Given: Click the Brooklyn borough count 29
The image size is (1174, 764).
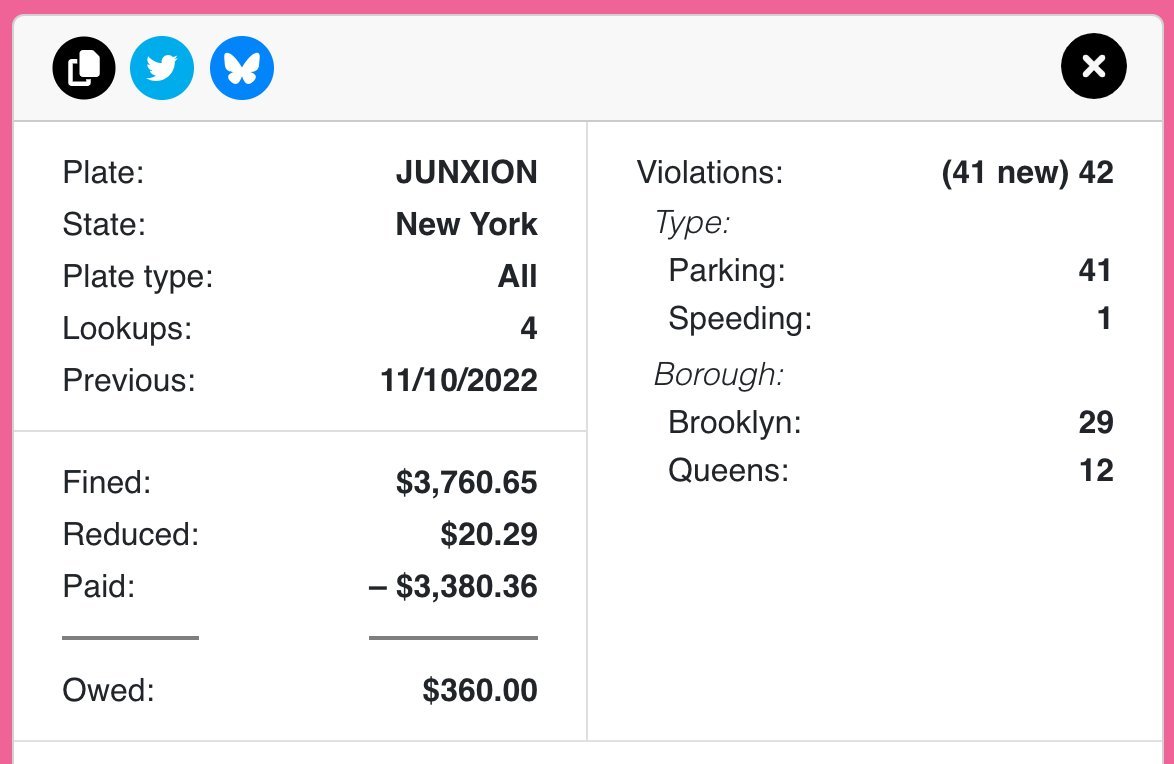Looking at the screenshot, I should 1096,422.
